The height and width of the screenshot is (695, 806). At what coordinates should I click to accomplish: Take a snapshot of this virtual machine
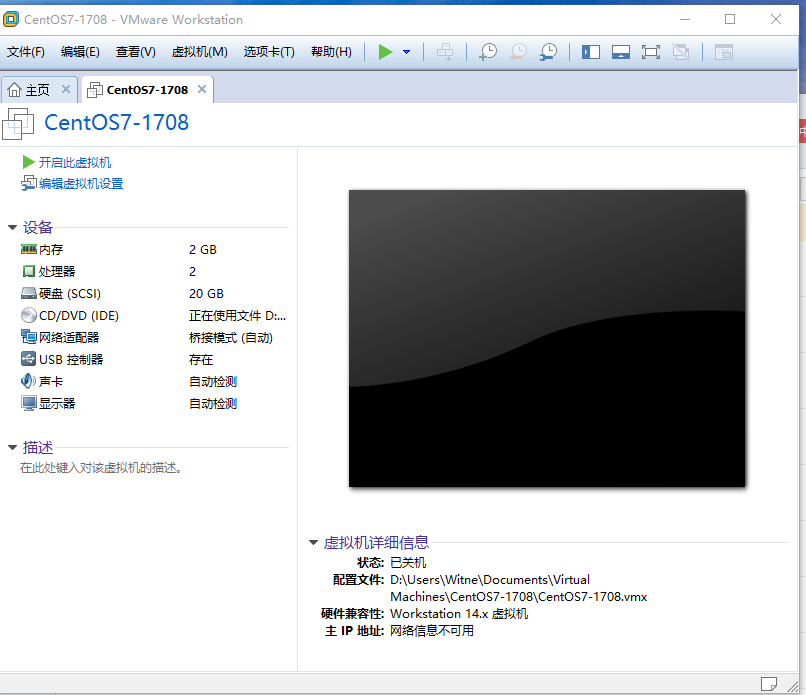click(x=488, y=52)
